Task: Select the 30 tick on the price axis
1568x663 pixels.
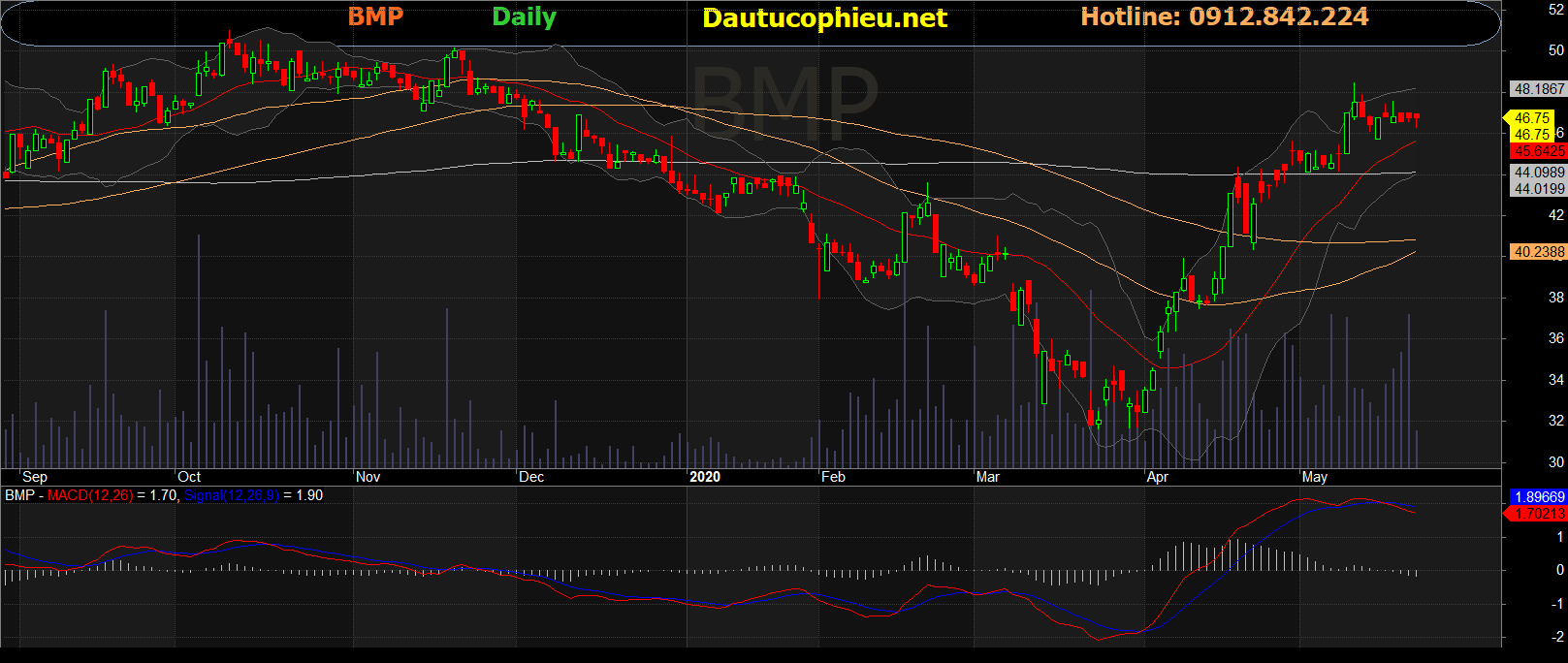Action: [1556, 462]
